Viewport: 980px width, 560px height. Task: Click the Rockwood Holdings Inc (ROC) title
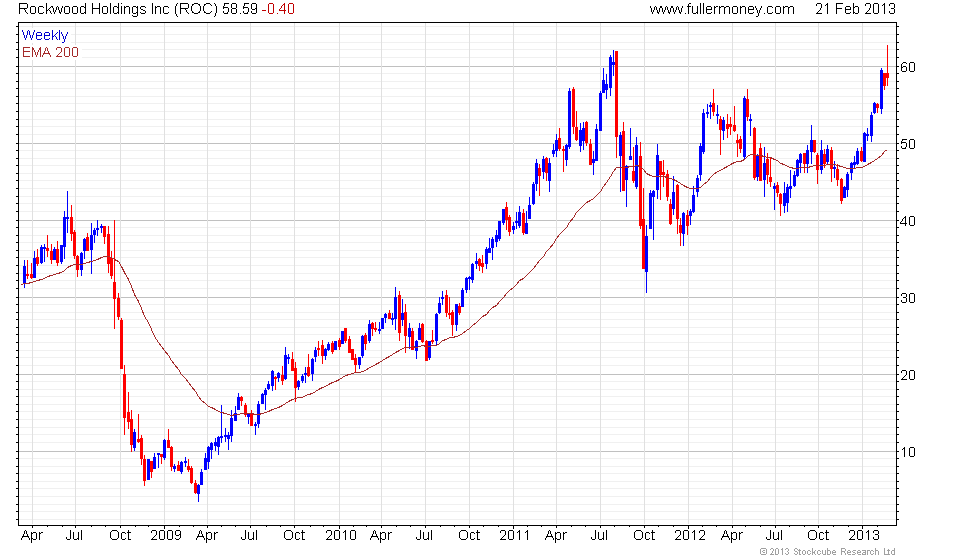pyautogui.click(x=118, y=9)
